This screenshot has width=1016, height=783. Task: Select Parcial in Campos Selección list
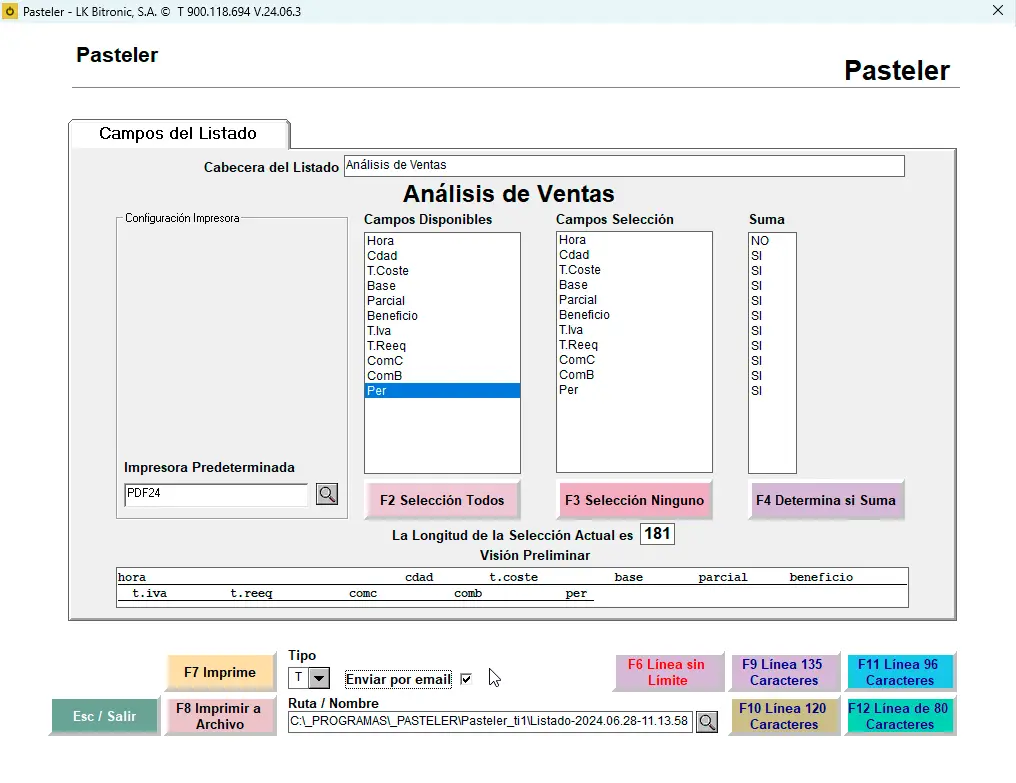coord(634,299)
